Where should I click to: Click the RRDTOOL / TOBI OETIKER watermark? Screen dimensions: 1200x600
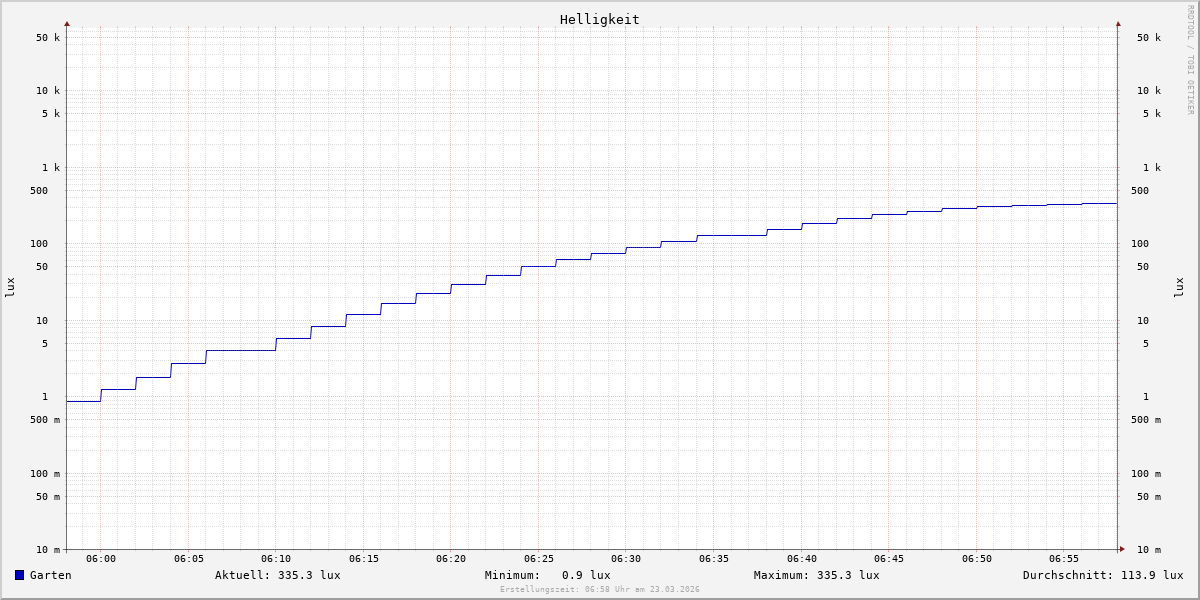1190,60
